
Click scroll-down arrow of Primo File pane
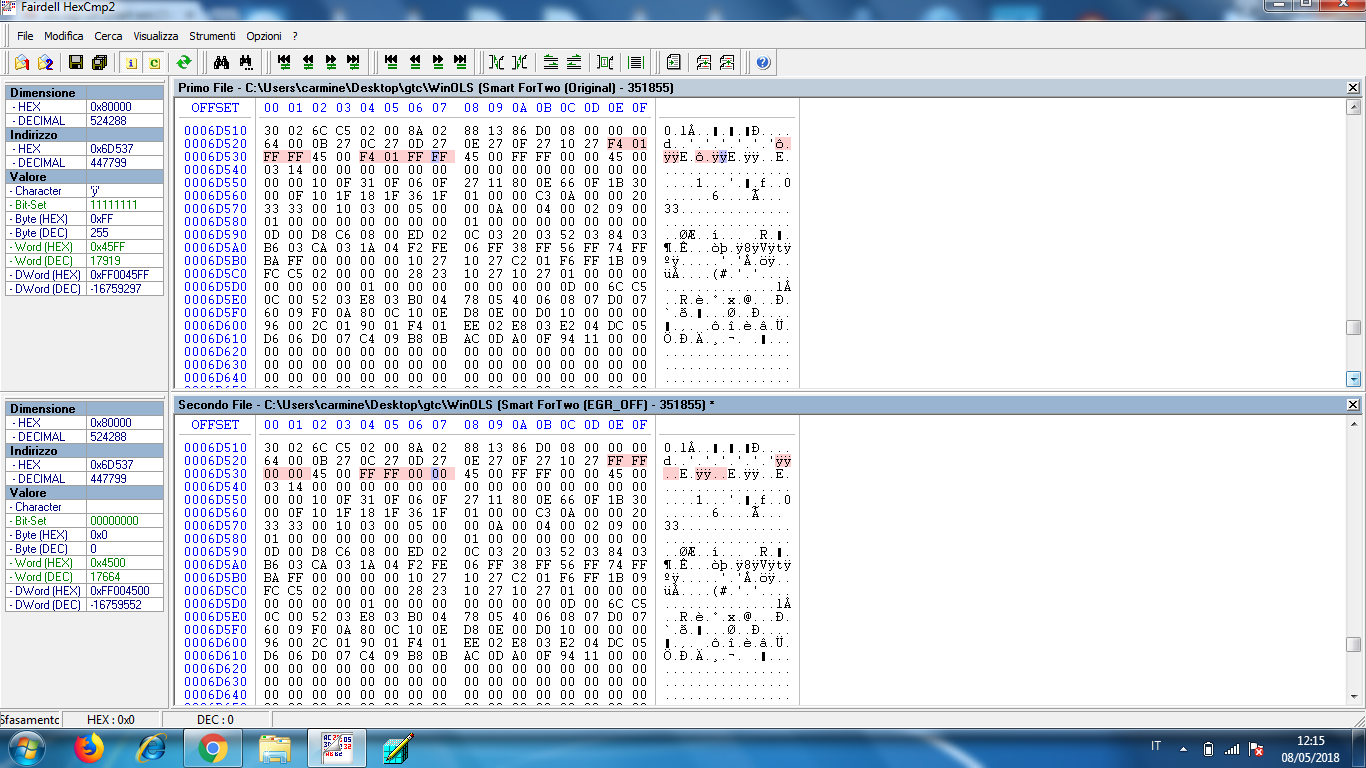1353,379
